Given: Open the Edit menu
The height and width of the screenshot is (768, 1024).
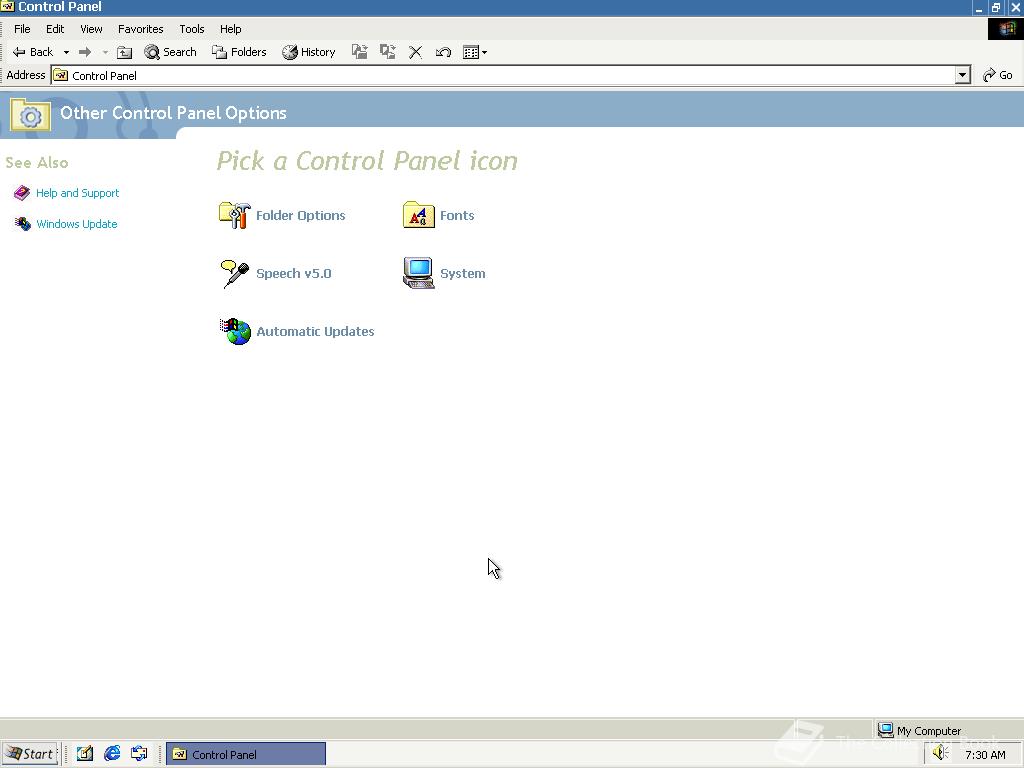Looking at the screenshot, I should pyautogui.click(x=55, y=29).
